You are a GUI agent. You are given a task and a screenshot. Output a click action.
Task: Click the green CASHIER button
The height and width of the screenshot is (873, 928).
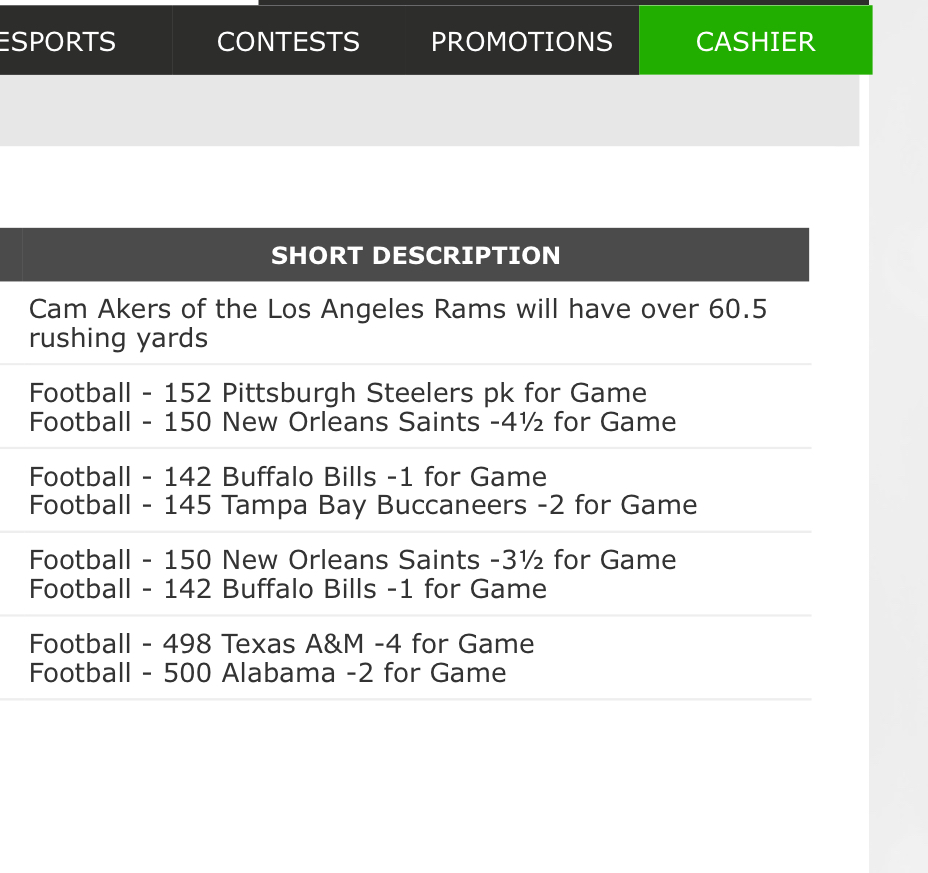(x=755, y=40)
